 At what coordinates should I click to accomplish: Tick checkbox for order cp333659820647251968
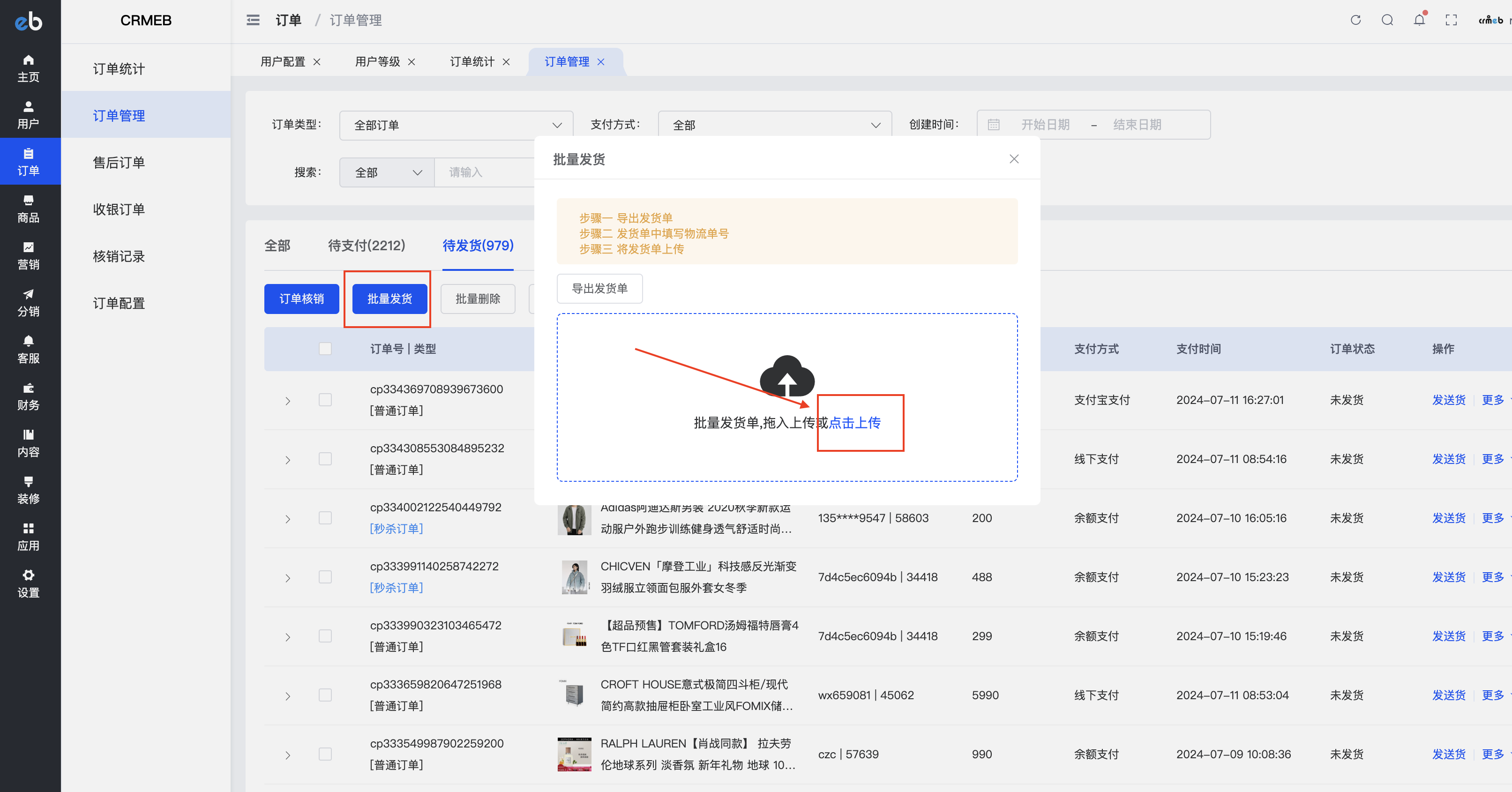tap(325, 695)
